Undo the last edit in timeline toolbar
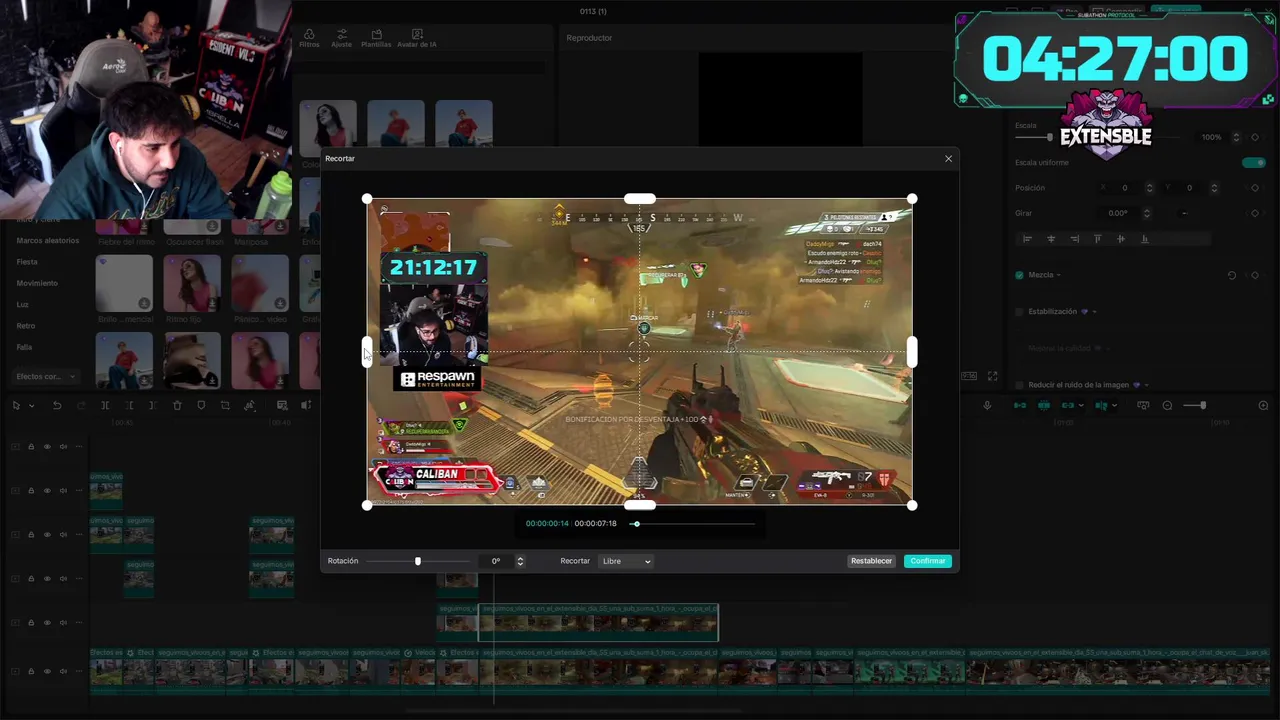 57,405
